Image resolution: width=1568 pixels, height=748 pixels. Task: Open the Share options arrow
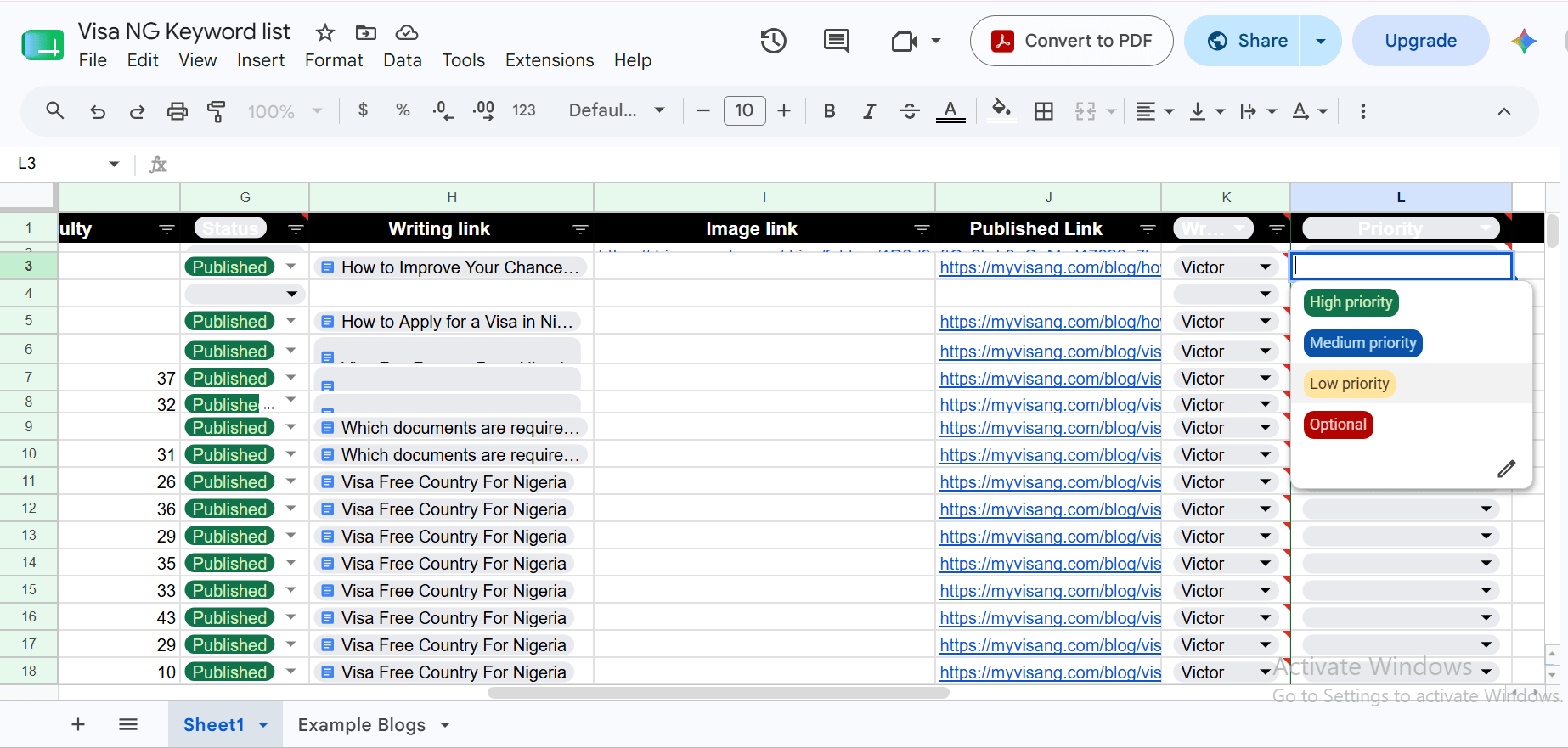1321,41
